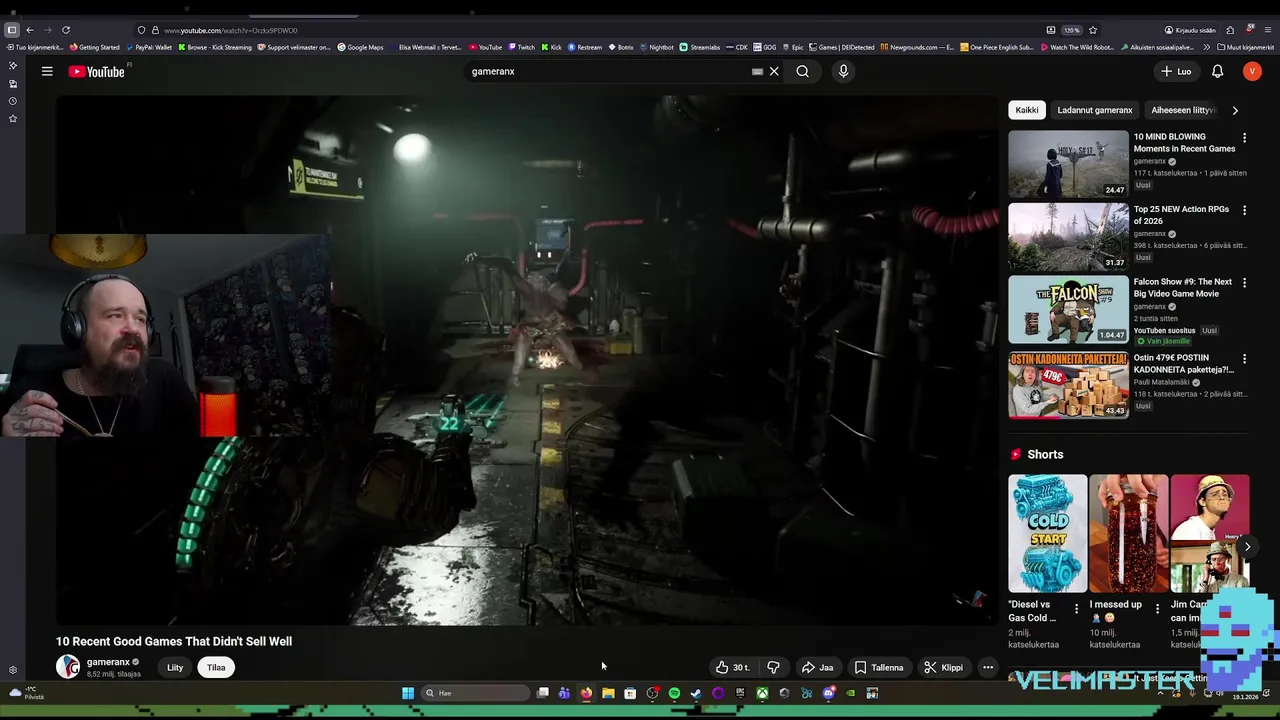This screenshot has width=1280, height=720.
Task: Open options for I messed up short
Action: tap(1158, 608)
